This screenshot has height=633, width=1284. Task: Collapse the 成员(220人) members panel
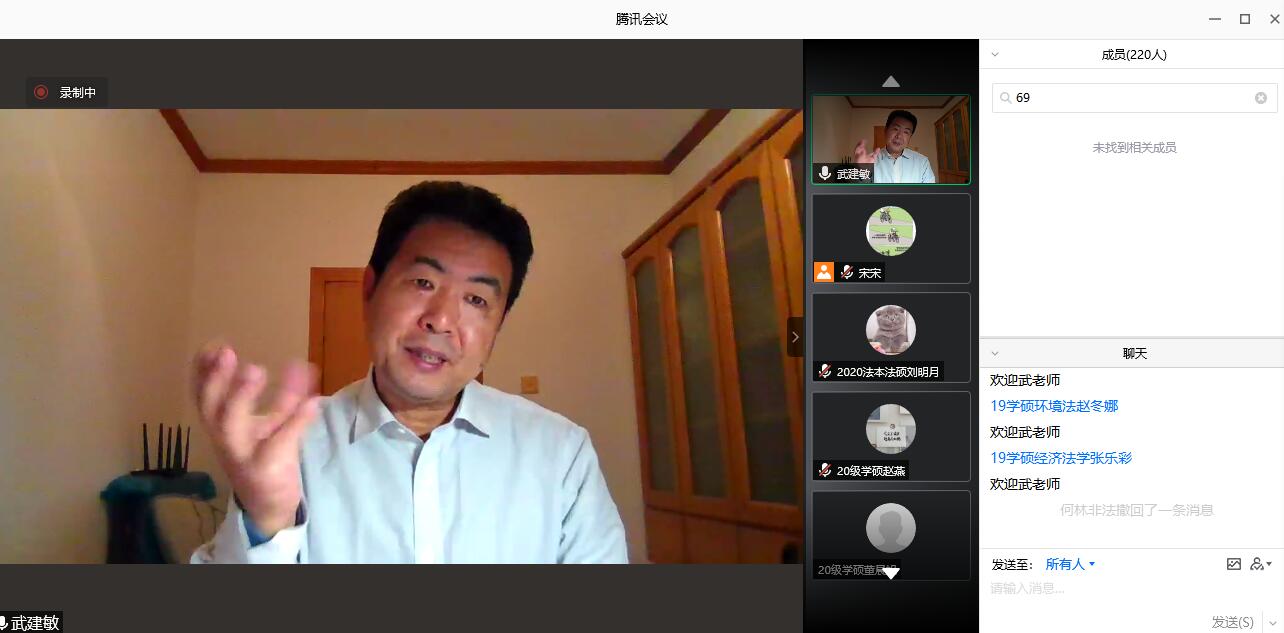(995, 55)
